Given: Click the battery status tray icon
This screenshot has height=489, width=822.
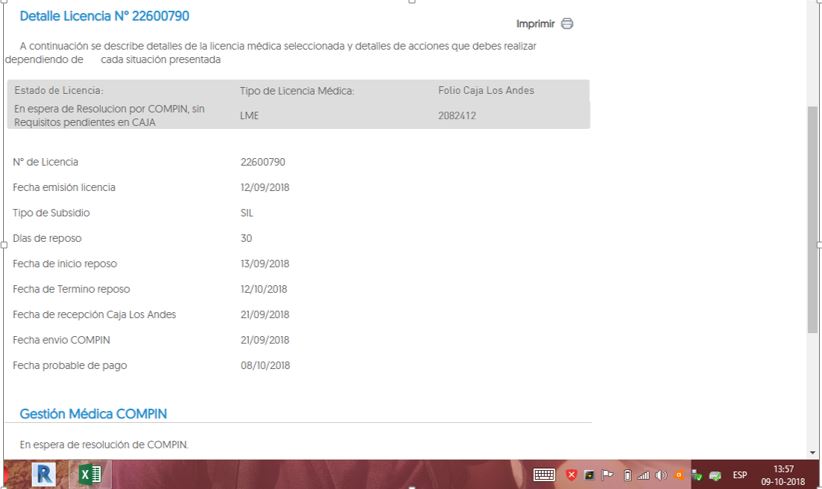Looking at the screenshot, I should coord(627,475).
